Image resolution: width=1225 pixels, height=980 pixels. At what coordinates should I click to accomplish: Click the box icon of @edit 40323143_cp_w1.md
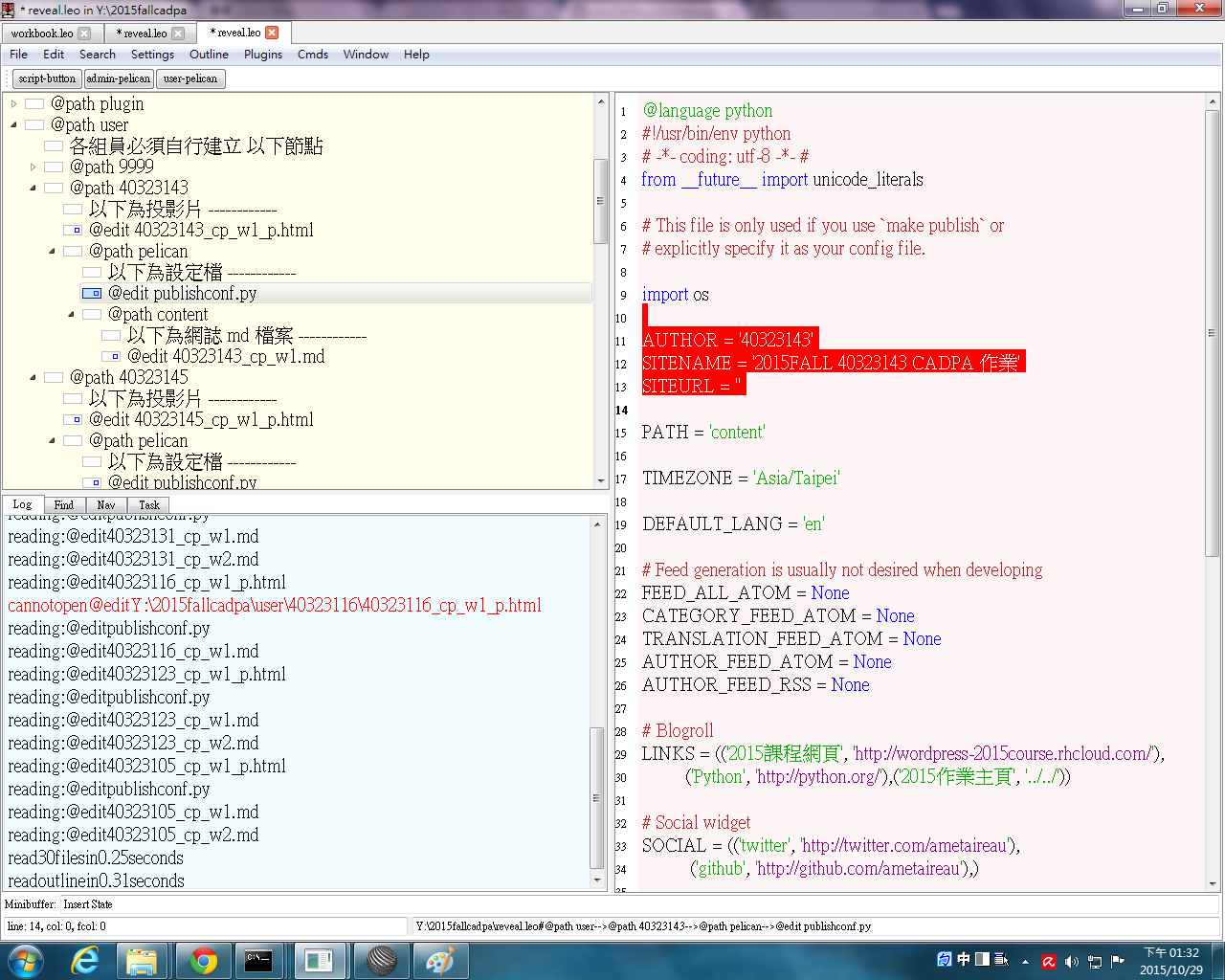tap(111, 356)
